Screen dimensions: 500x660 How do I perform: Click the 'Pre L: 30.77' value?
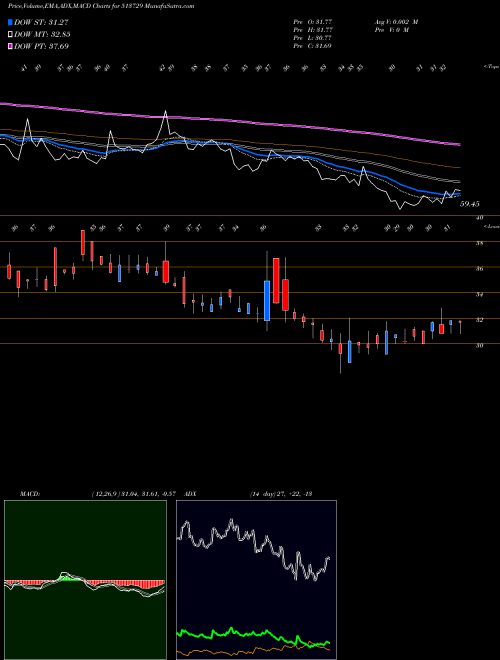pos(313,38)
